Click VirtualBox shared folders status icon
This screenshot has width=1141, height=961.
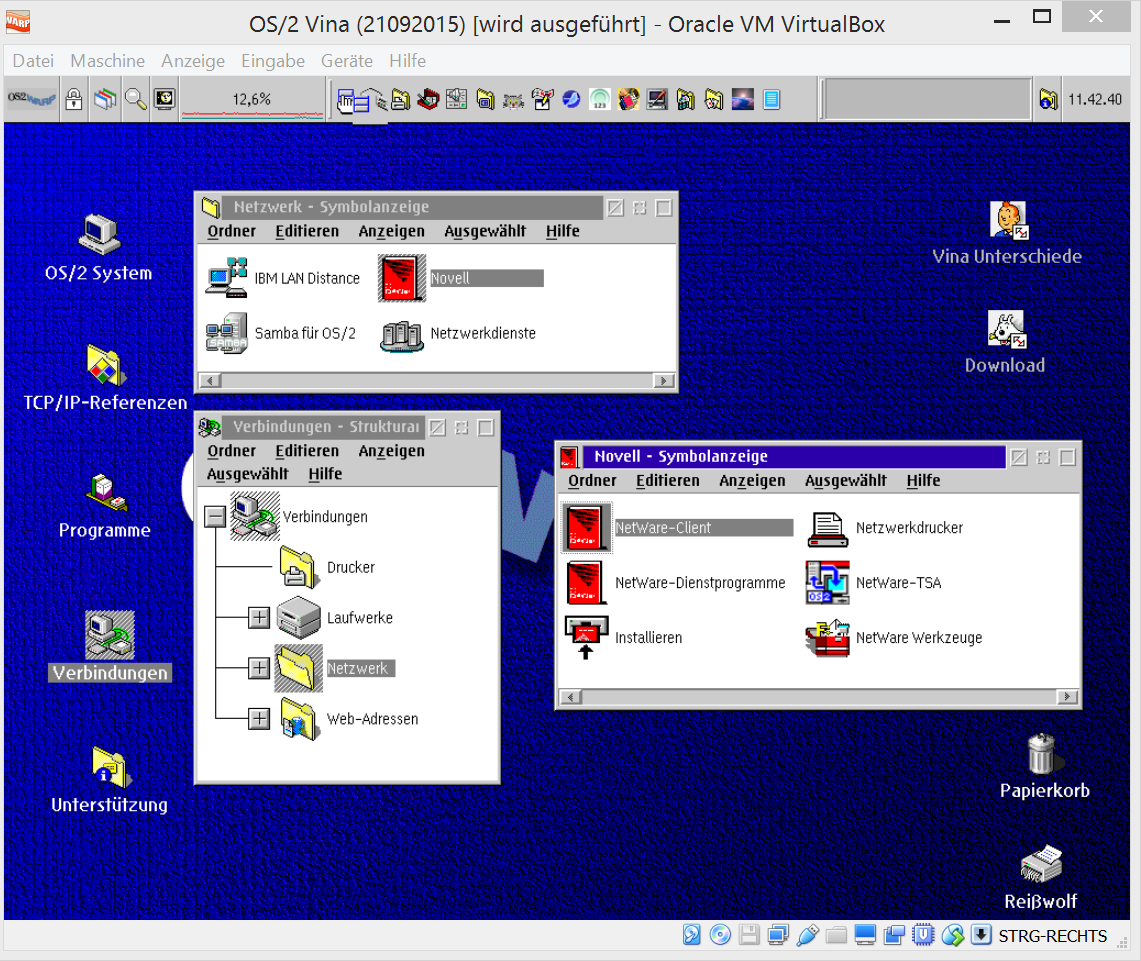[x=836, y=935]
